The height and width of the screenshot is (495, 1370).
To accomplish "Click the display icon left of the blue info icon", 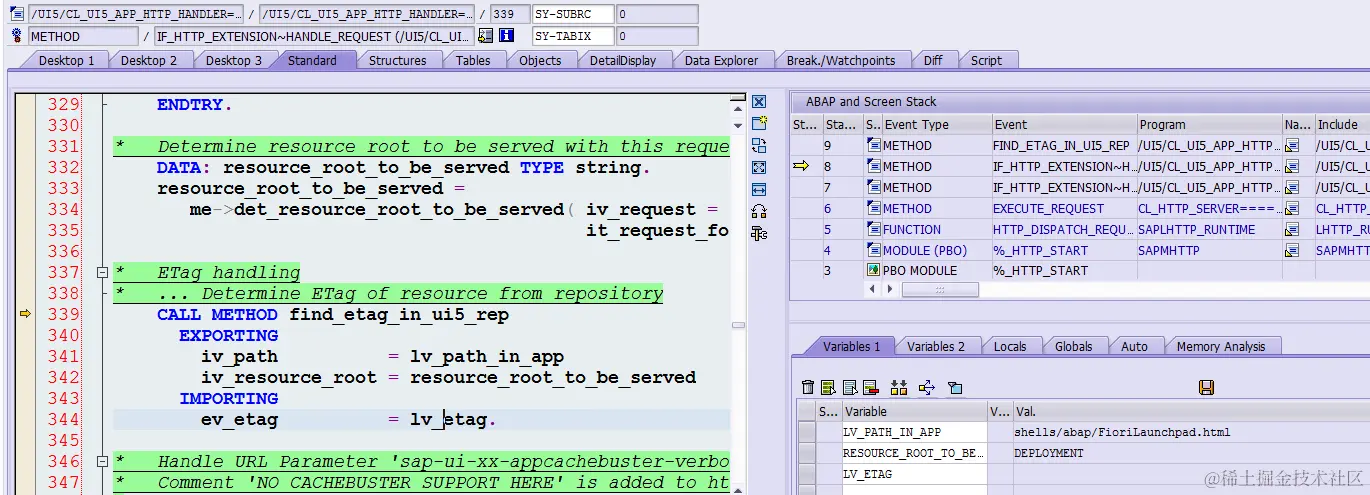I will (486, 36).
